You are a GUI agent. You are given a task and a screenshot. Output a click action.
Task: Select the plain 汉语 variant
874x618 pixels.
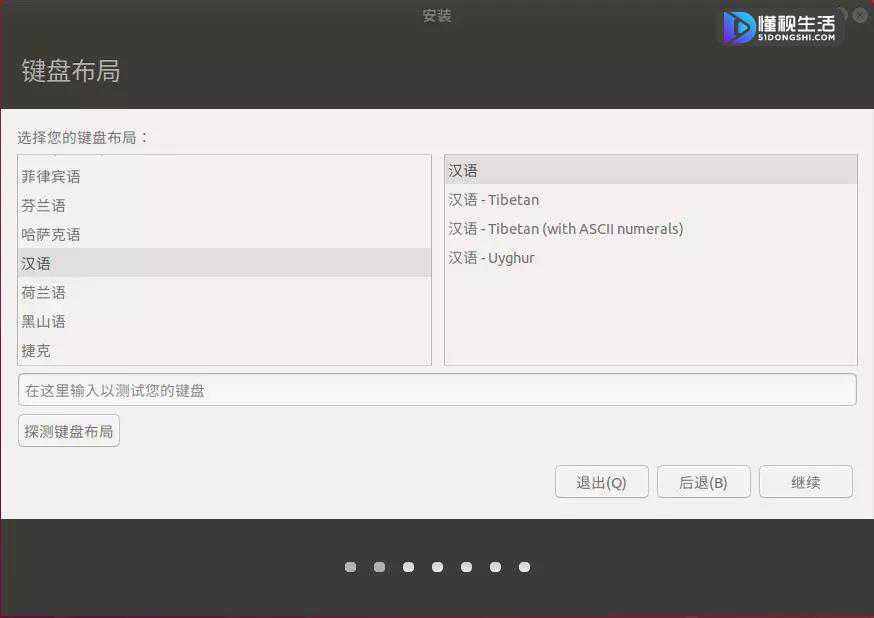coord(650,171)
